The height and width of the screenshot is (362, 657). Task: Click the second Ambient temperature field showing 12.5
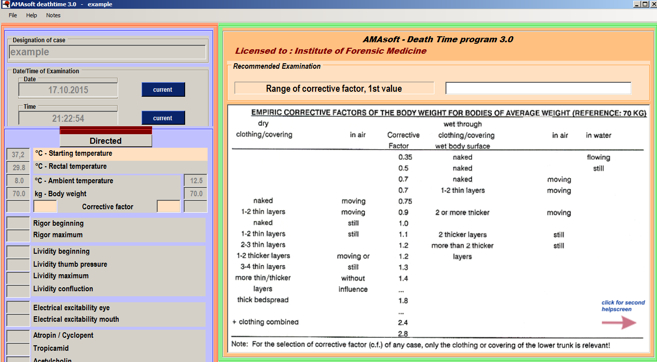tap(196, 181)
